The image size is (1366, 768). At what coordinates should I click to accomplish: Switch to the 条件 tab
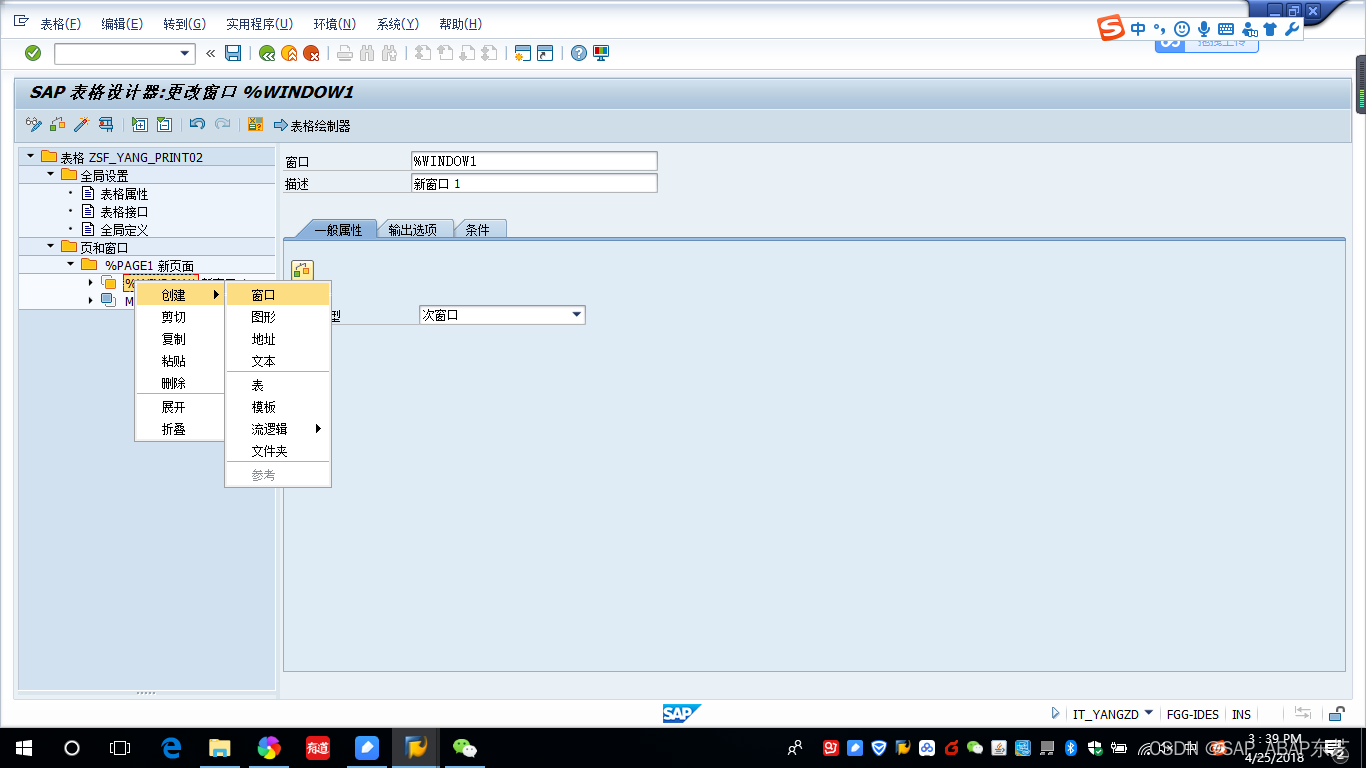click(x=478, y=229)
